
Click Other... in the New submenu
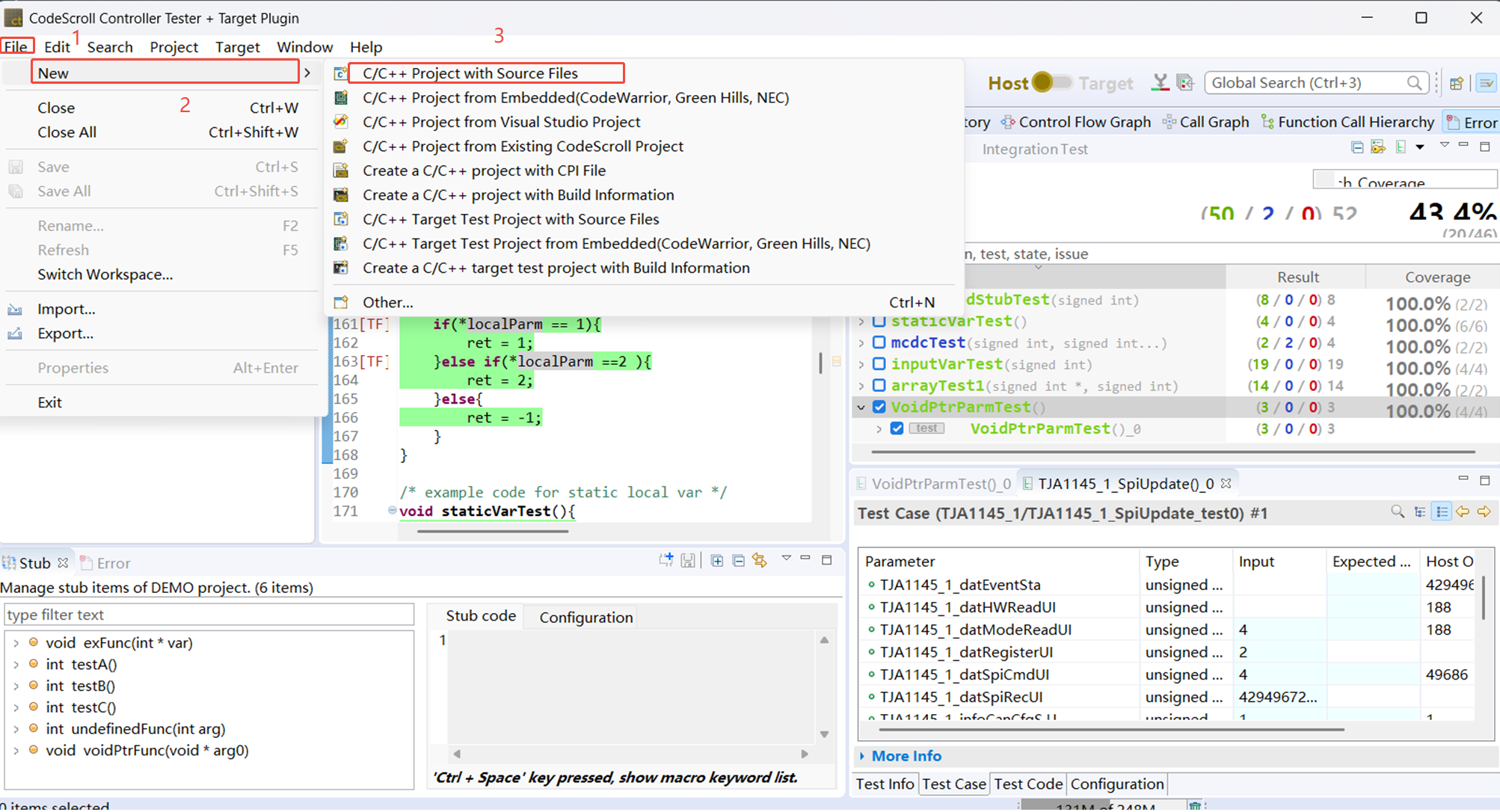click(x=387, y=302)
